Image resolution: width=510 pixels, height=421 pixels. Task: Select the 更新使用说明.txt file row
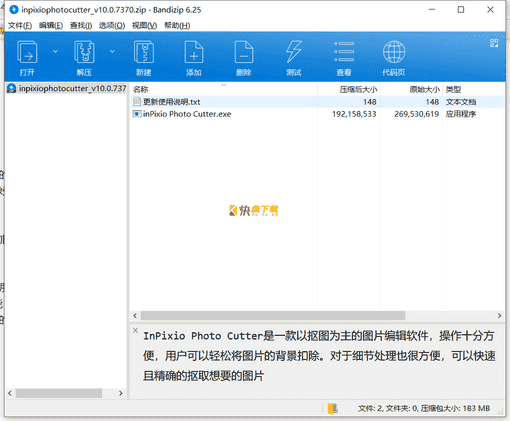pos(317,102)
